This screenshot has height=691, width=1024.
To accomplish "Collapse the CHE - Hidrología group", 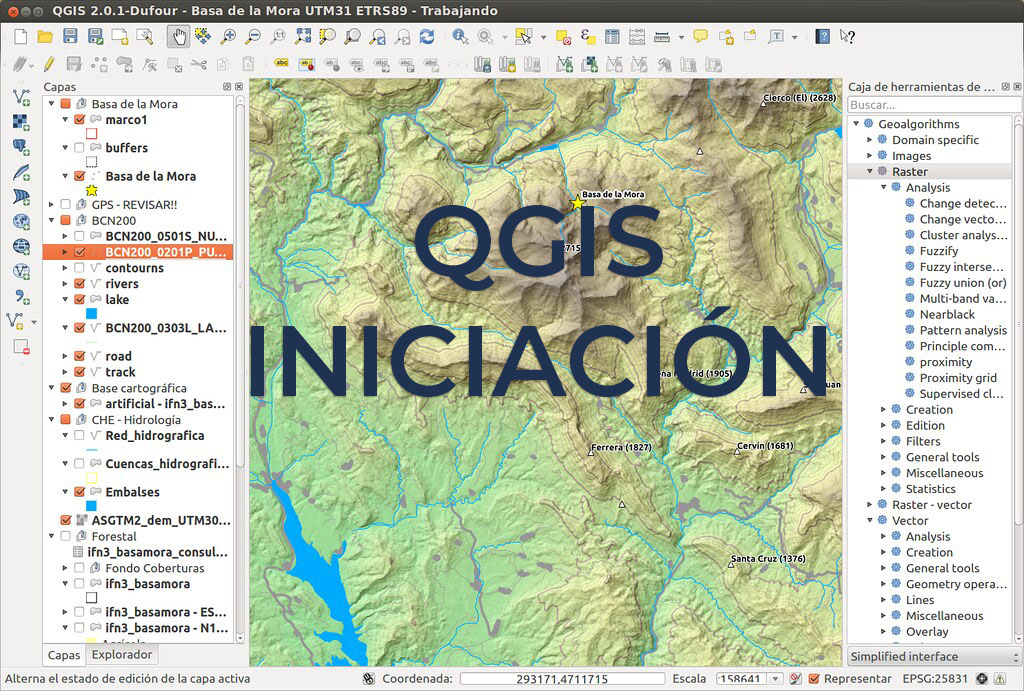I will pyautogui.click(x=52, y=419).
